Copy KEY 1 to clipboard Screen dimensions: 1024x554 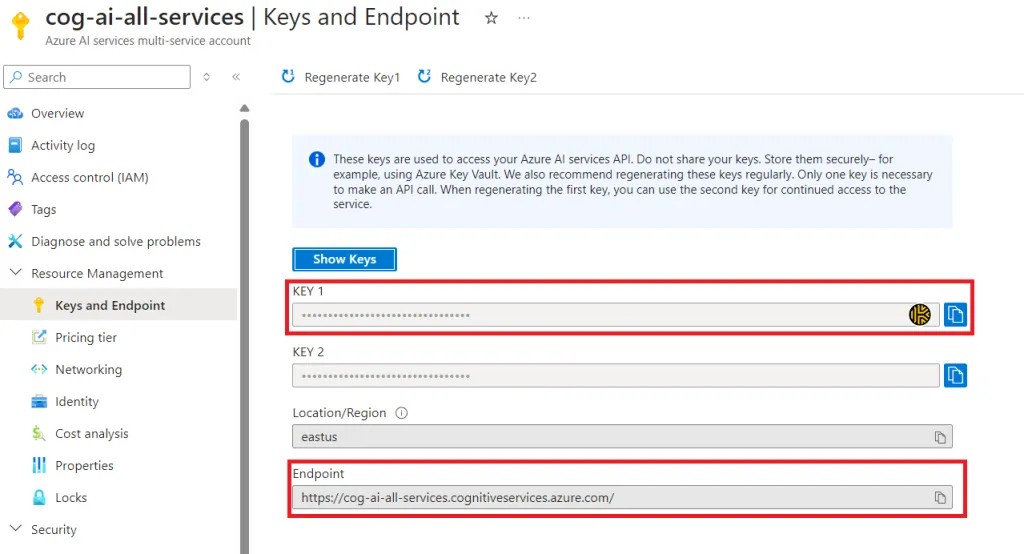coord(955,315)
